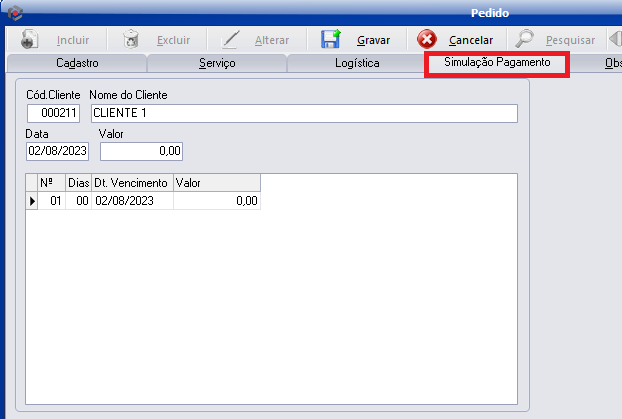Focus the Cód.Cliente field 000211
Screen dimensions: 622x419
coord(53,113)
